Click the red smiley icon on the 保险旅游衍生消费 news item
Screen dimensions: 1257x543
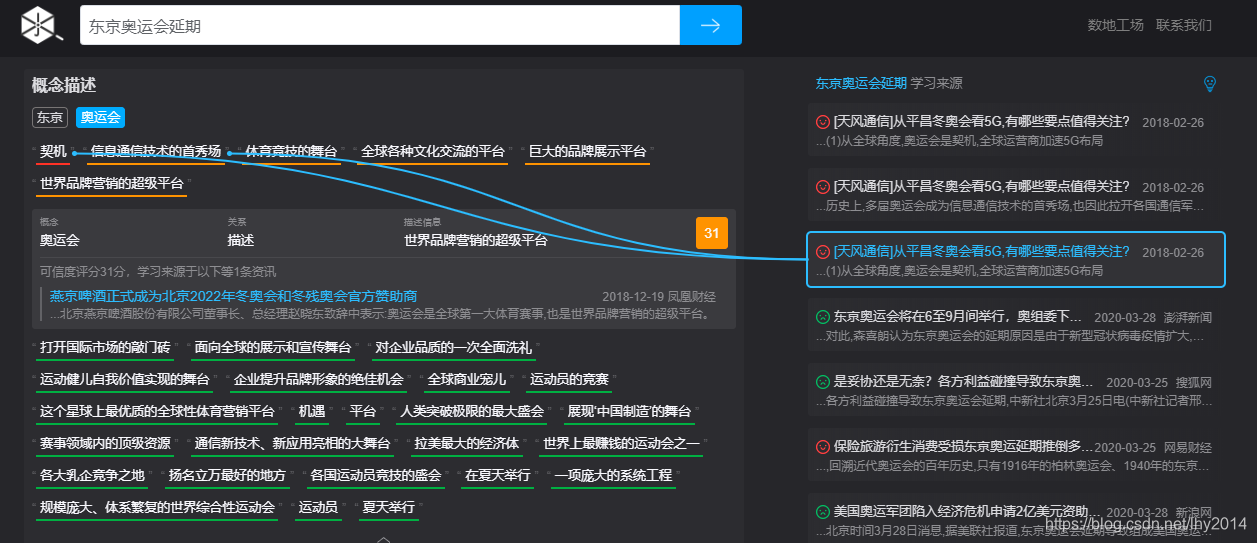[x=823, y=446]
